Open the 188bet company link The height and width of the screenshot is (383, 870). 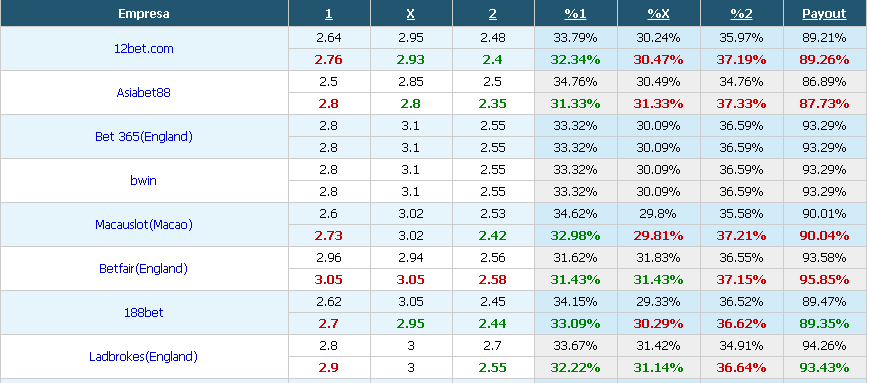[144, 313]
